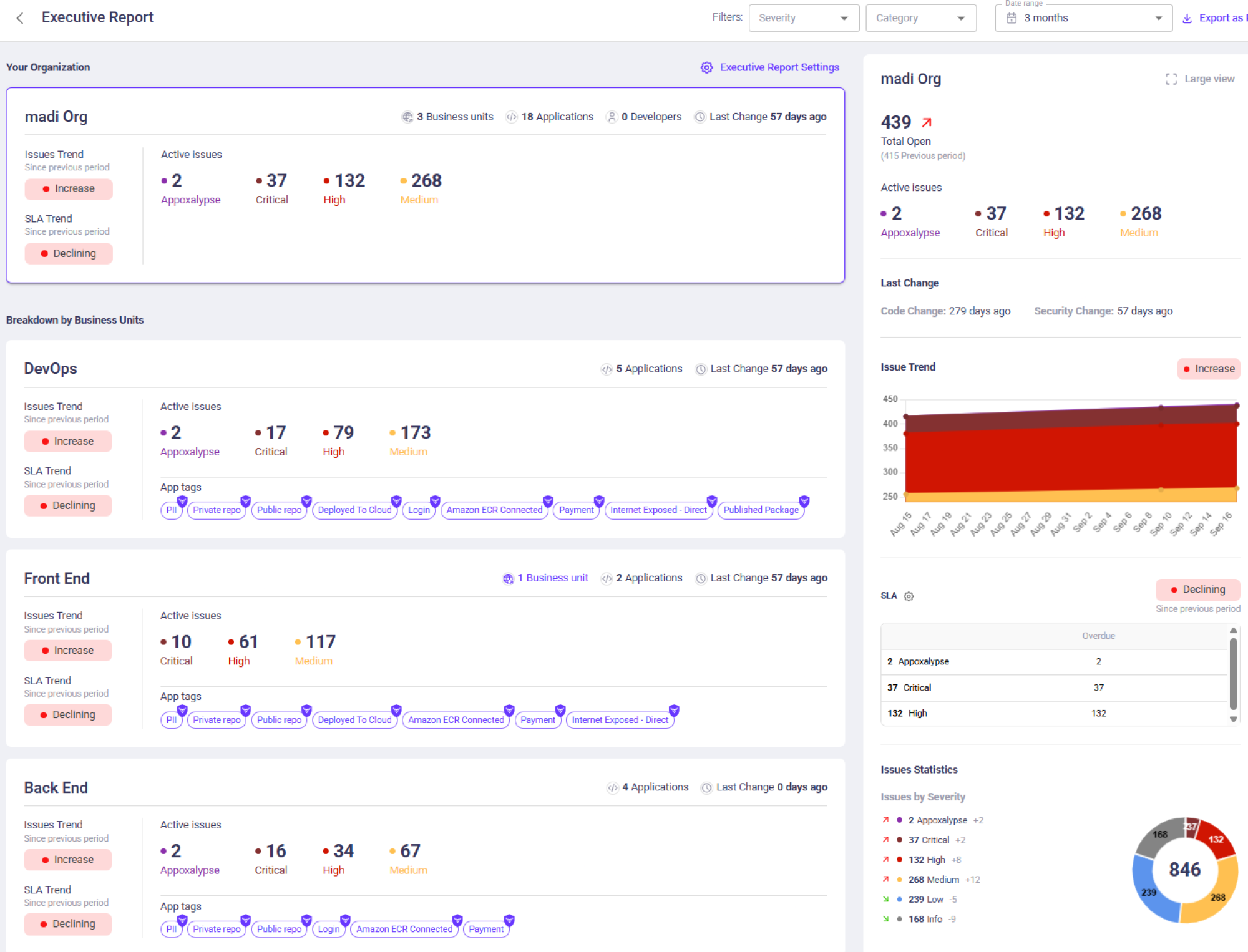Viewport: 1248px width, 952px height.
Task: Click the shield badge on DevOps Published Package tag
Action: 804,500
